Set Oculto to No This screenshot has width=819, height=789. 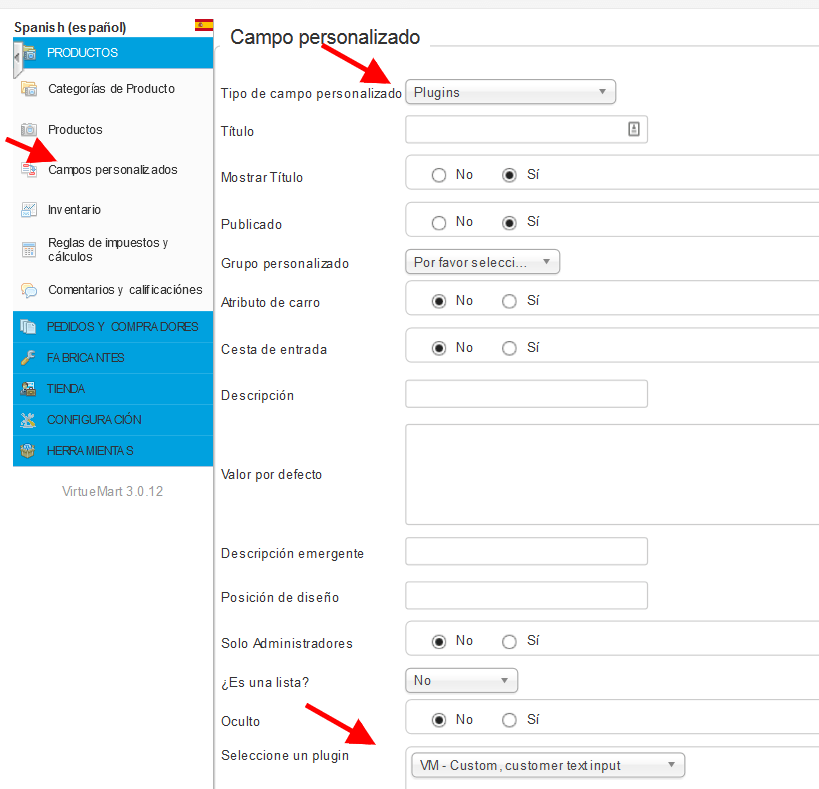click(x=439, y=720)
